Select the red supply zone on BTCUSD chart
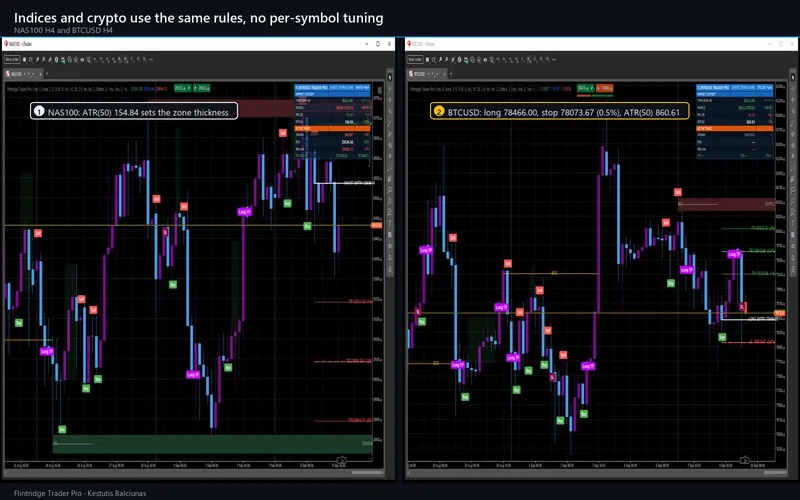Screen dimensions: 800x500 (x=727, y=204)
